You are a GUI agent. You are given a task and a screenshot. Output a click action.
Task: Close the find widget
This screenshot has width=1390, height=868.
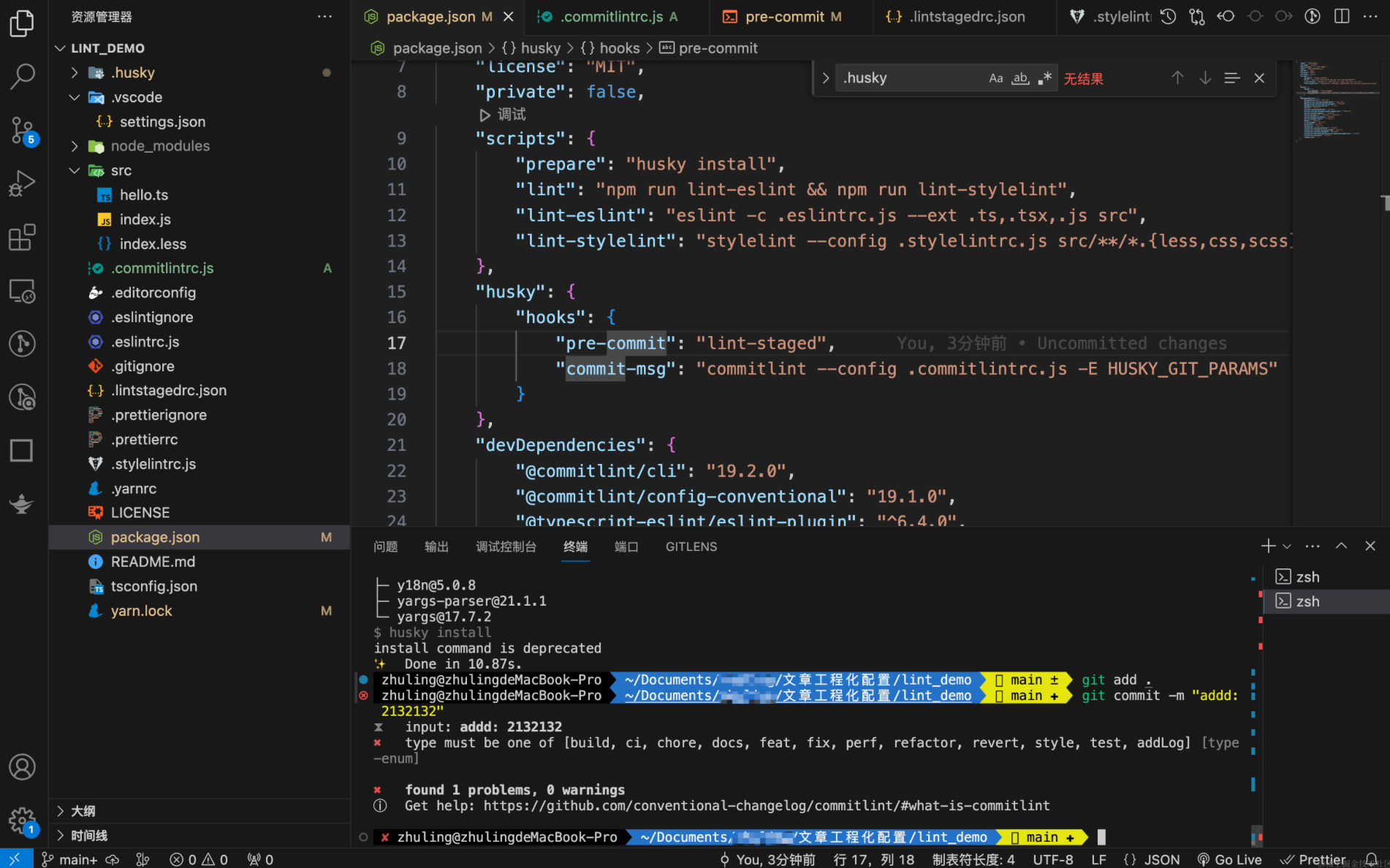pos(1259,78)
